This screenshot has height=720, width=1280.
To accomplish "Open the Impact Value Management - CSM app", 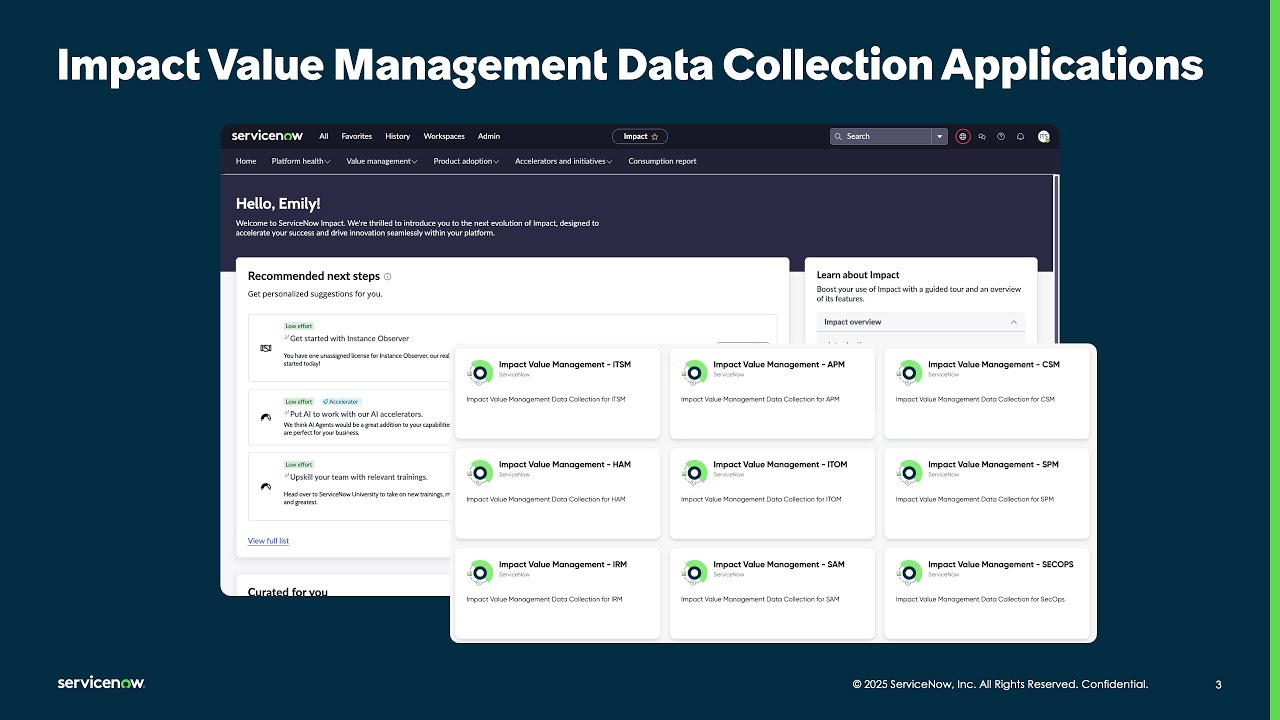I will 986,392.
